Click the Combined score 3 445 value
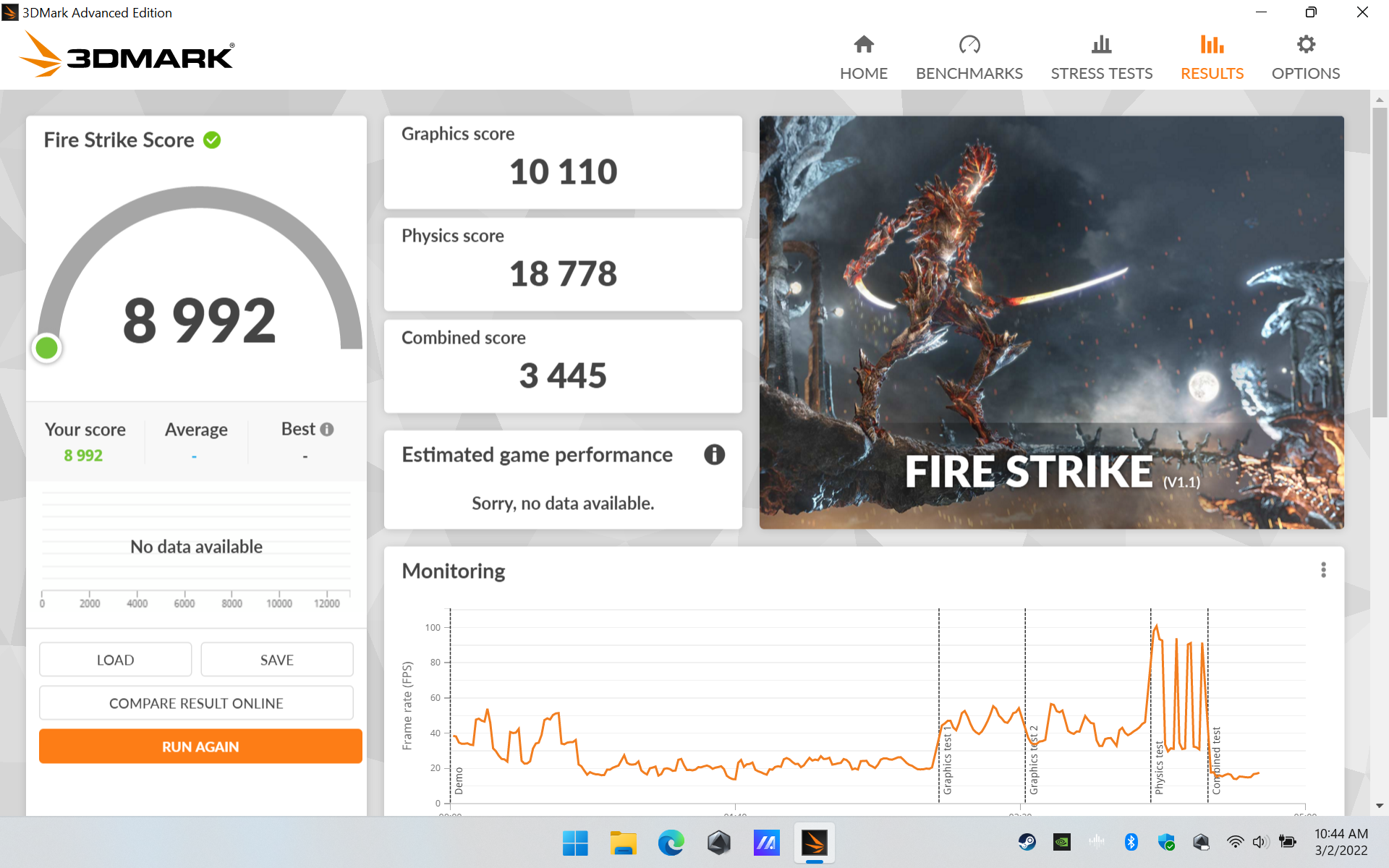This screenshot has height=868, width=1389. tap(563, 375)
